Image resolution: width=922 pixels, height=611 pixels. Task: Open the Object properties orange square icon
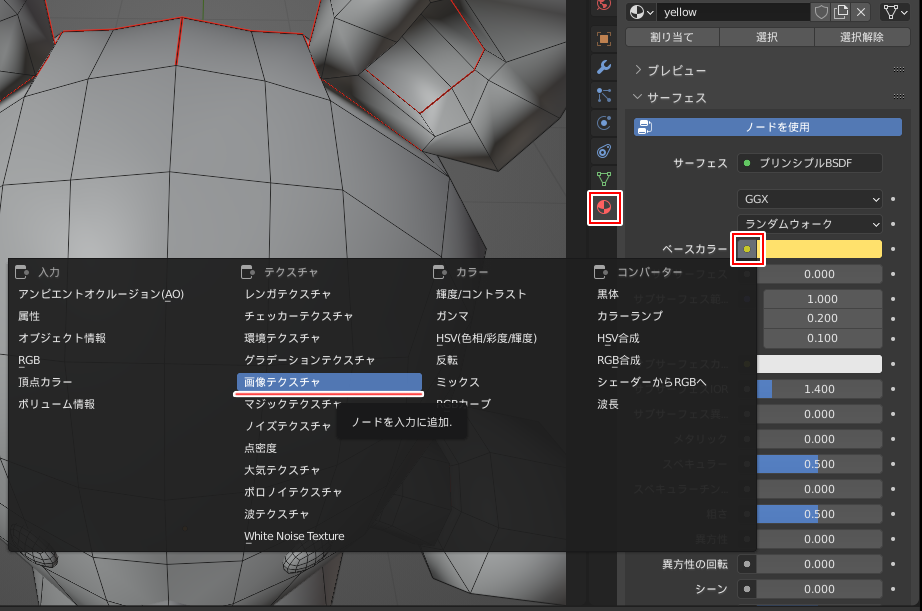pyautogui.click(x=604, y=39)
